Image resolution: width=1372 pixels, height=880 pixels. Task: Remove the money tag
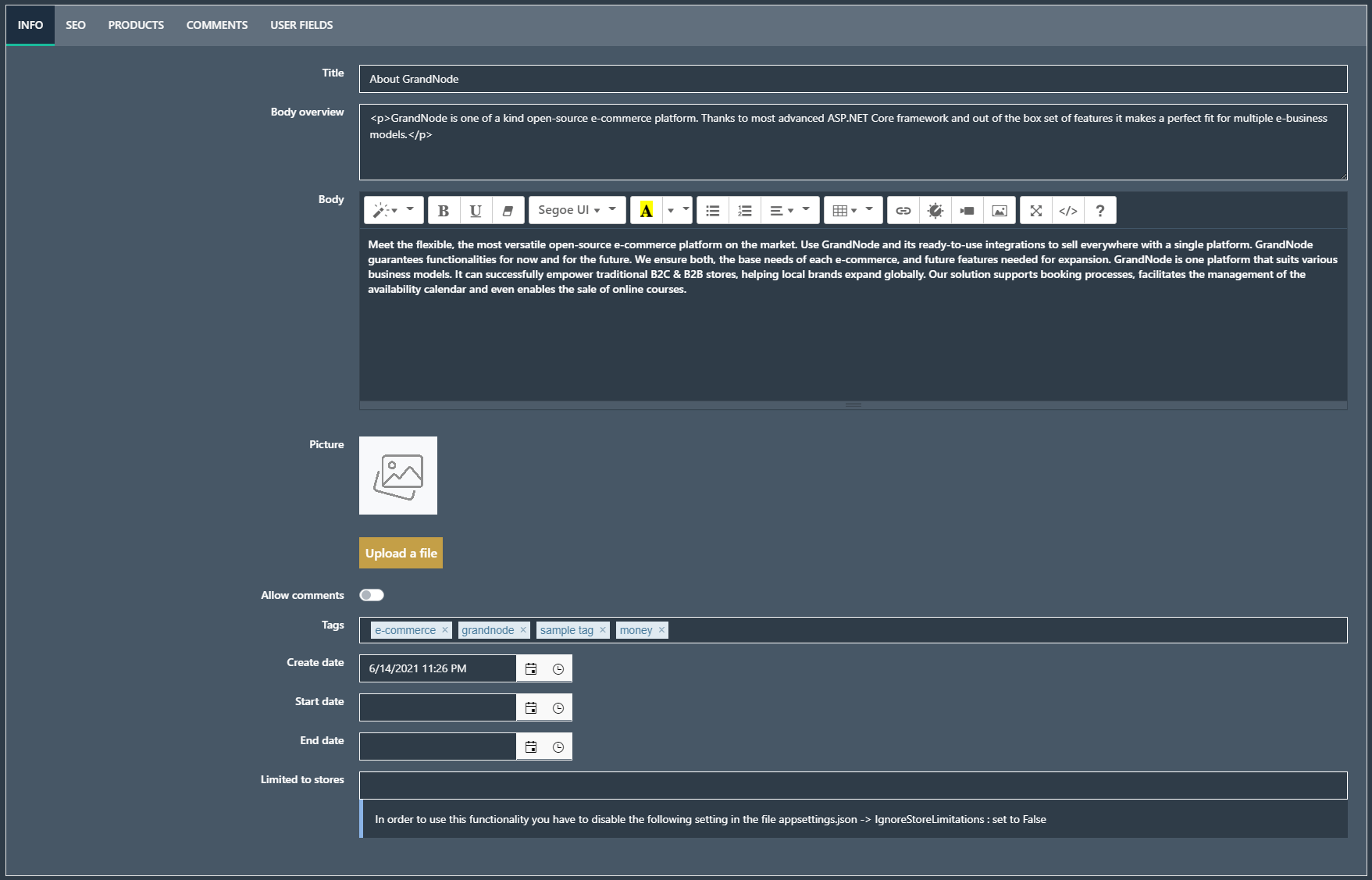coord(661,629)
